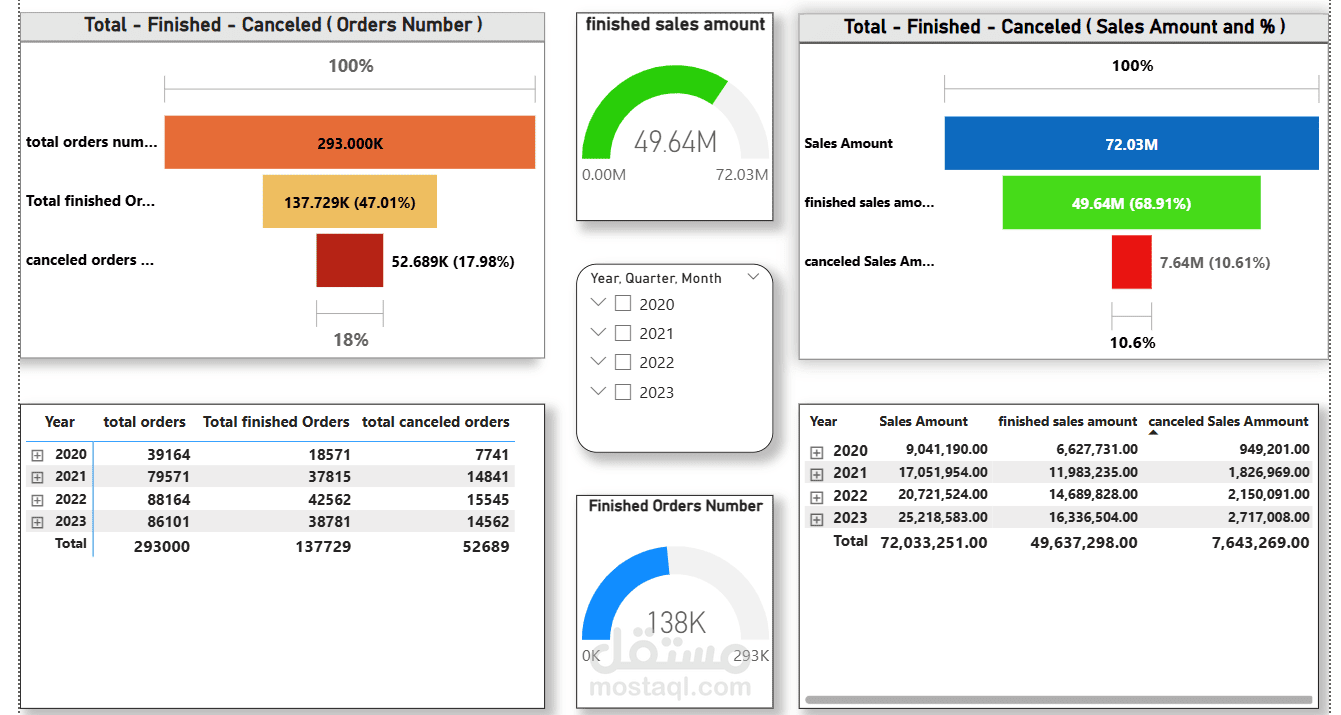
Task: Click the 39164 total orders cell
Action: pos(168,454)
